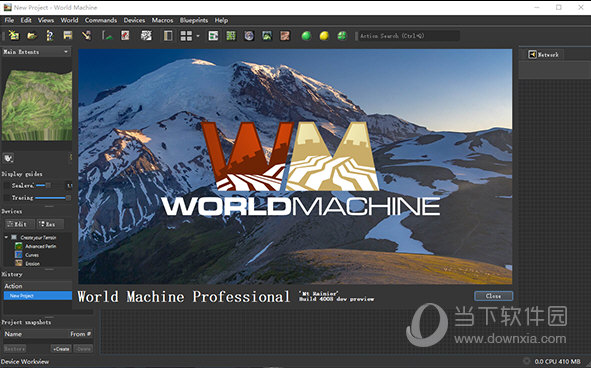
Task: Toggle the Scalers display guide checkbox
Action: pyautogui.click(x=7, y=186)
